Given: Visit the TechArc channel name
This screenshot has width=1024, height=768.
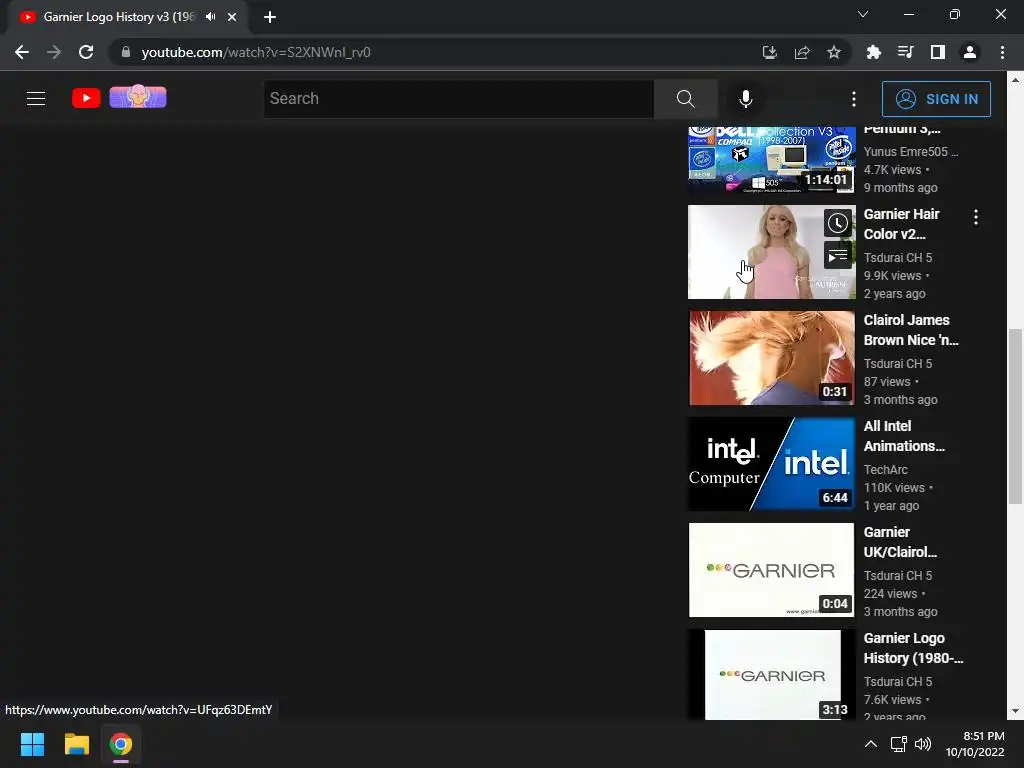Looking at the screenshot, I should (886, 470).
